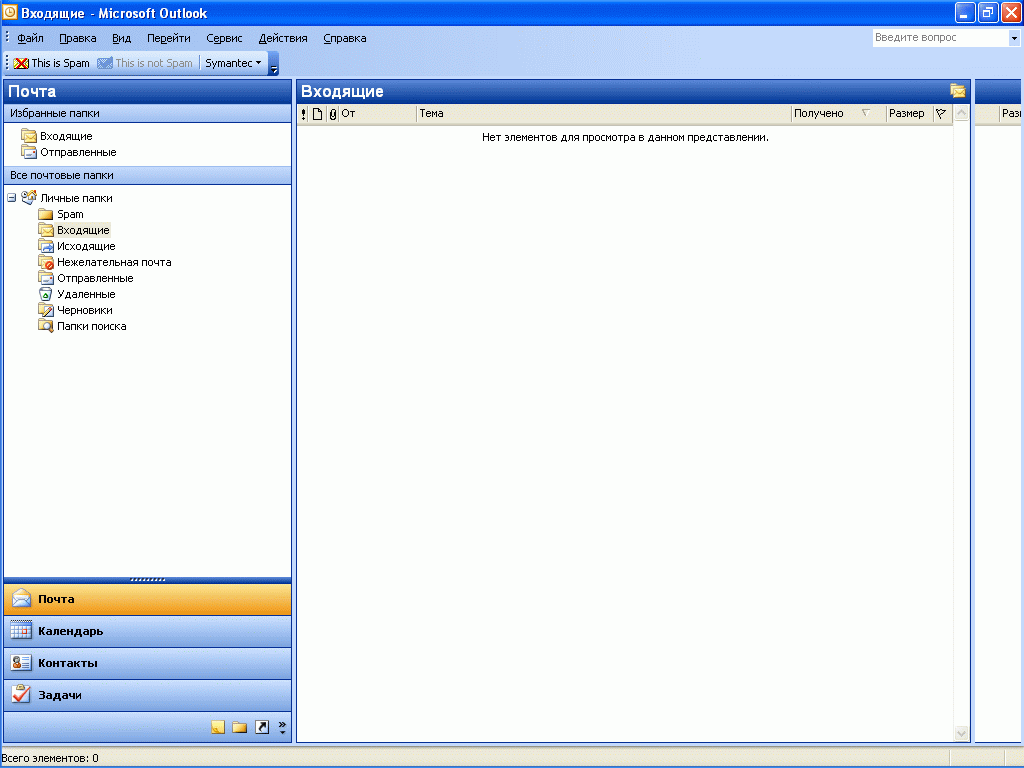Click the importance column header icon
The image size is (1024, 768).
tap(303, 113)
